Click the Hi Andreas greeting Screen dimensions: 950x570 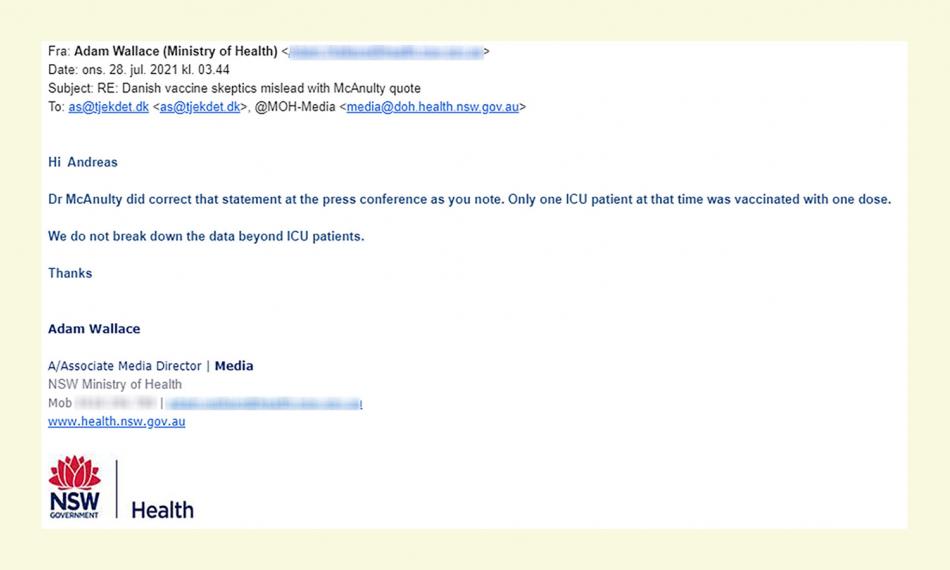[83, 162]
